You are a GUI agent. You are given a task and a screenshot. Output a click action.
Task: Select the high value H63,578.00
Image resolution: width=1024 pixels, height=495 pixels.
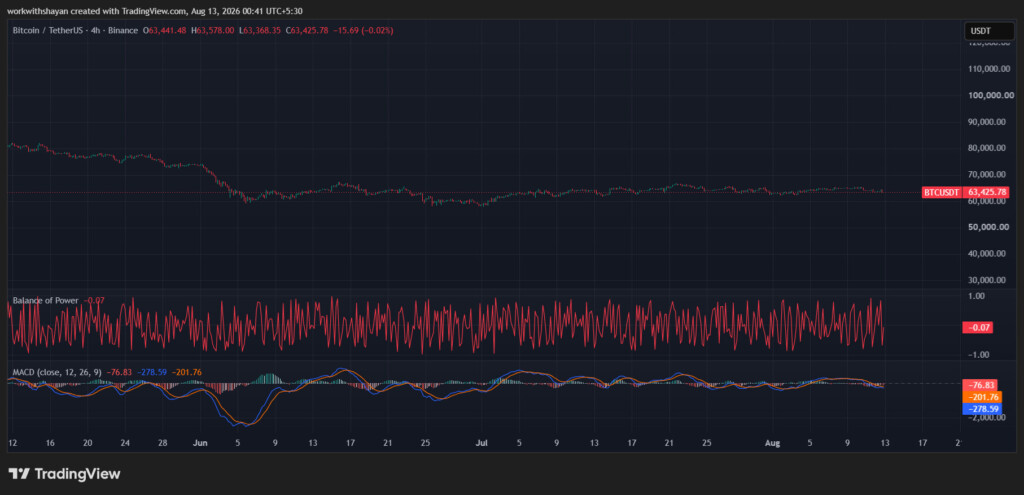(x=213, y=30)
